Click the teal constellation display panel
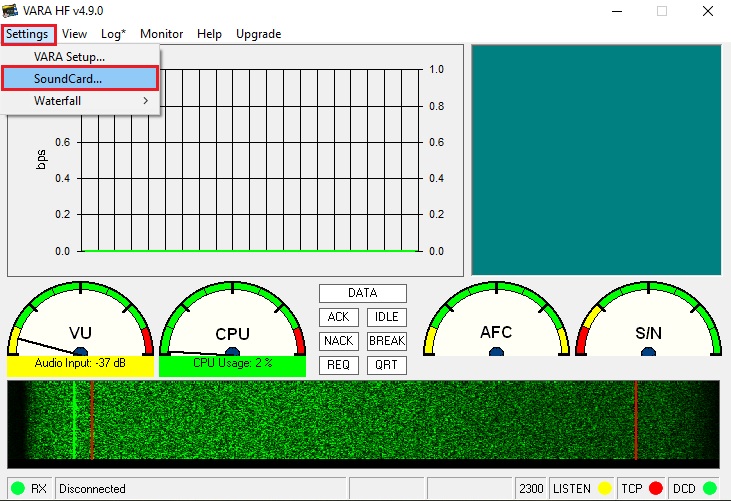The width and height of the screenshot is (731, 501). pyautogui.click(x=595, y=160)
